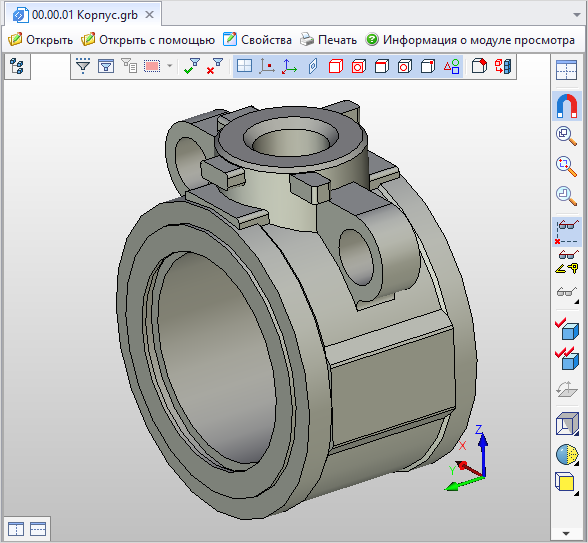The width and height of the screenshot is (588, 543).
Task: Split the view horizontally, bottom-left icon
Action: [38, 529]
